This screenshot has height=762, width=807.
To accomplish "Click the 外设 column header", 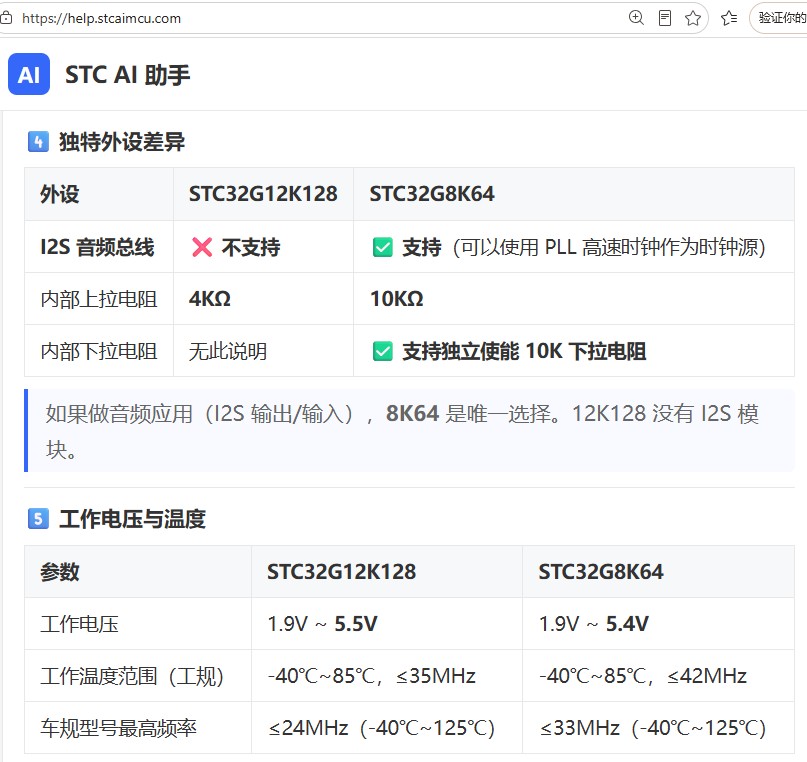I will (x=60, y=194).
